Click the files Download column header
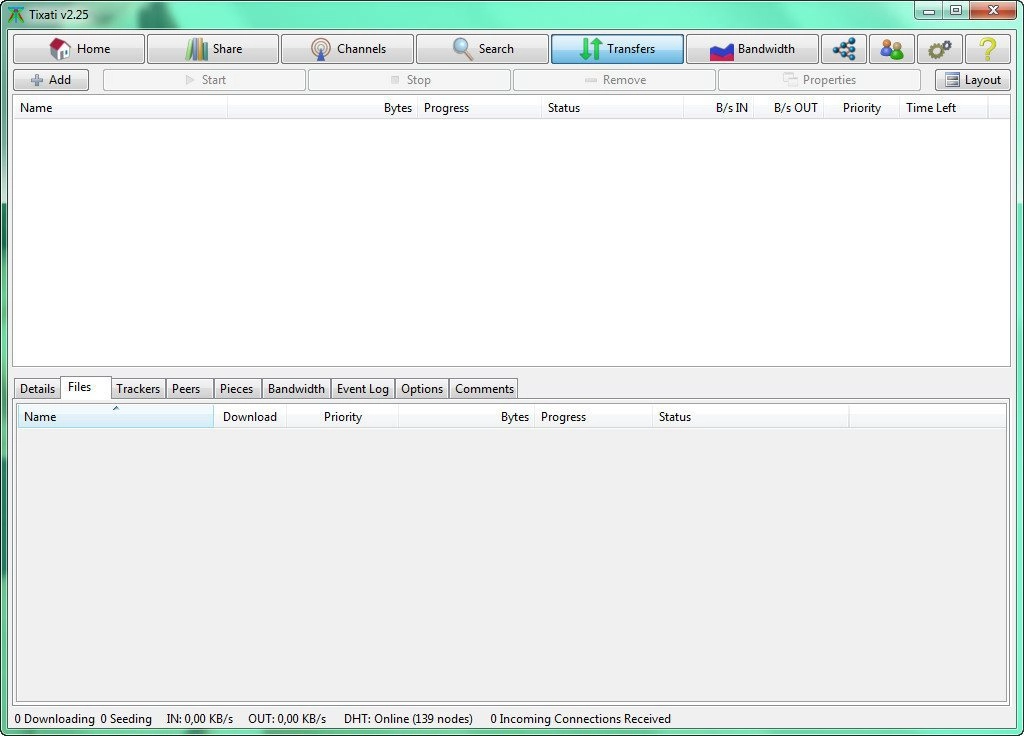This screenshot has width=1024, height=736. 250,417
